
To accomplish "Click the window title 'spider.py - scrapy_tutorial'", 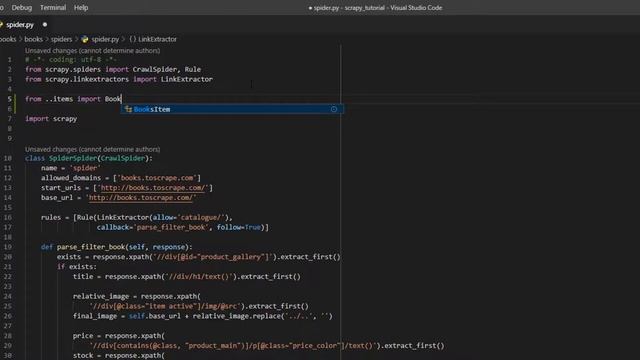I will pos(349,8).
